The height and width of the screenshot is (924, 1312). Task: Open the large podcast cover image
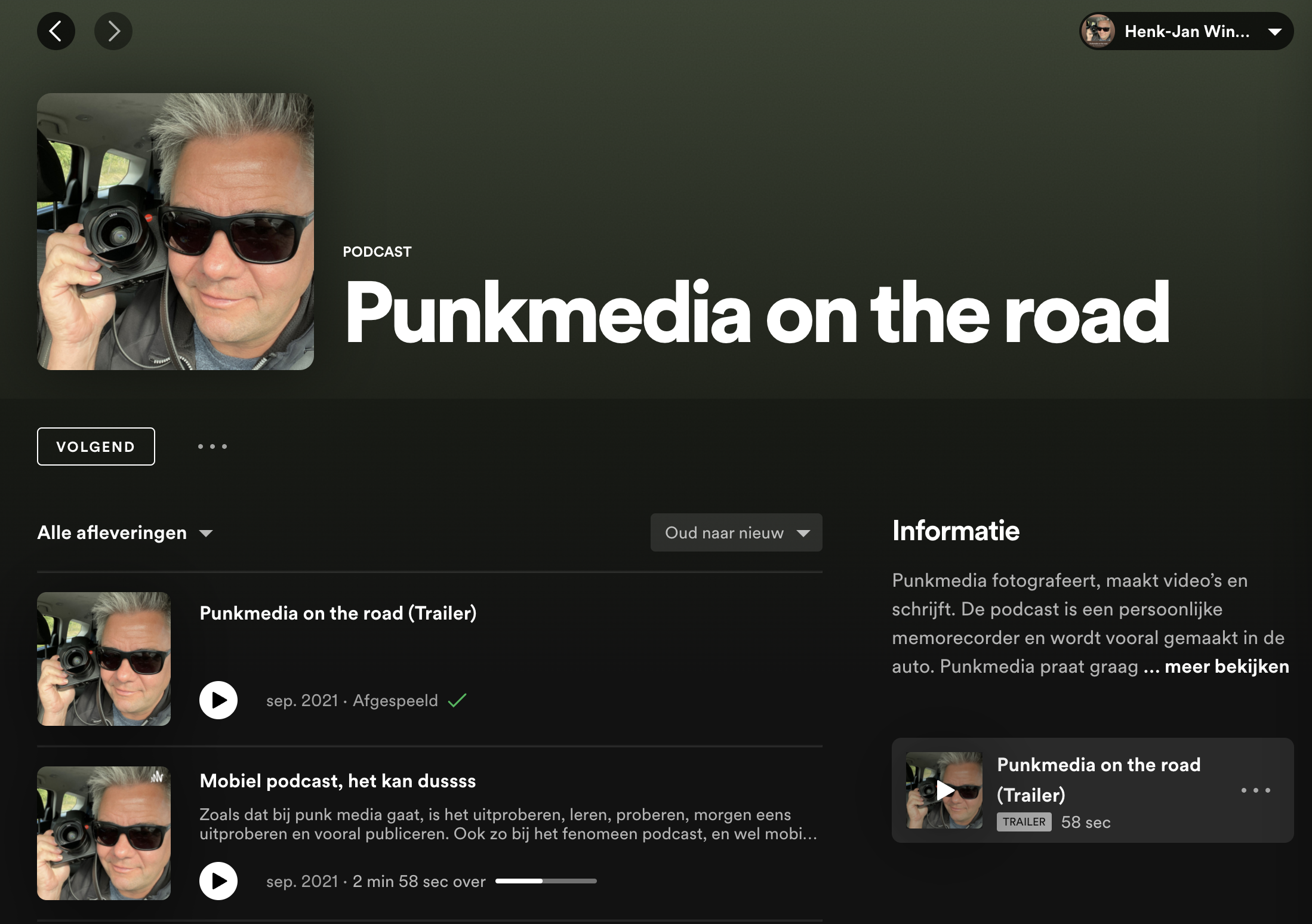pyautogui.click(x=175, y=232)
